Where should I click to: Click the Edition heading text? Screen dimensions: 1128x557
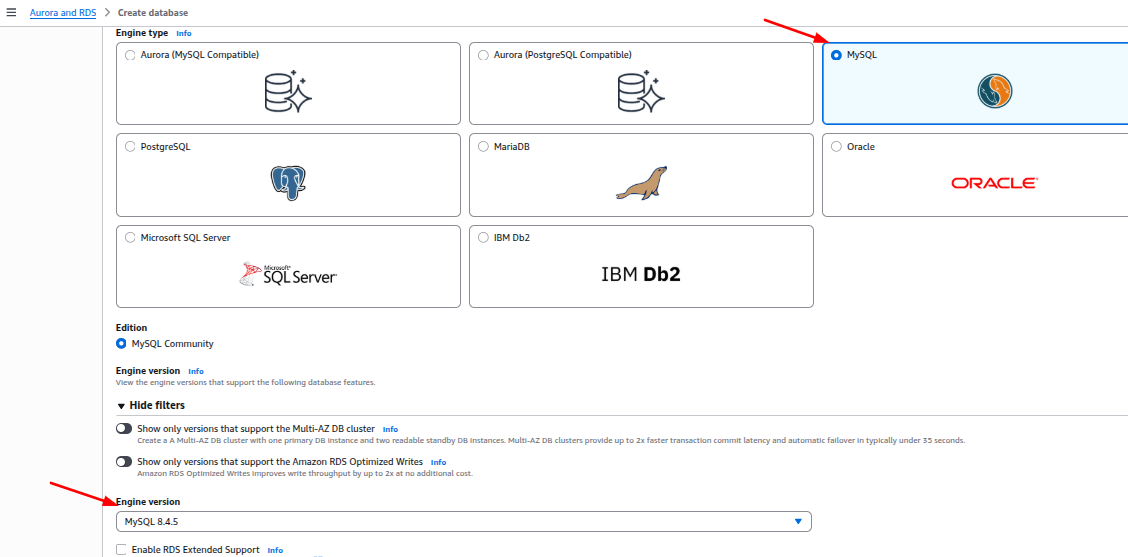click(132, 327)
